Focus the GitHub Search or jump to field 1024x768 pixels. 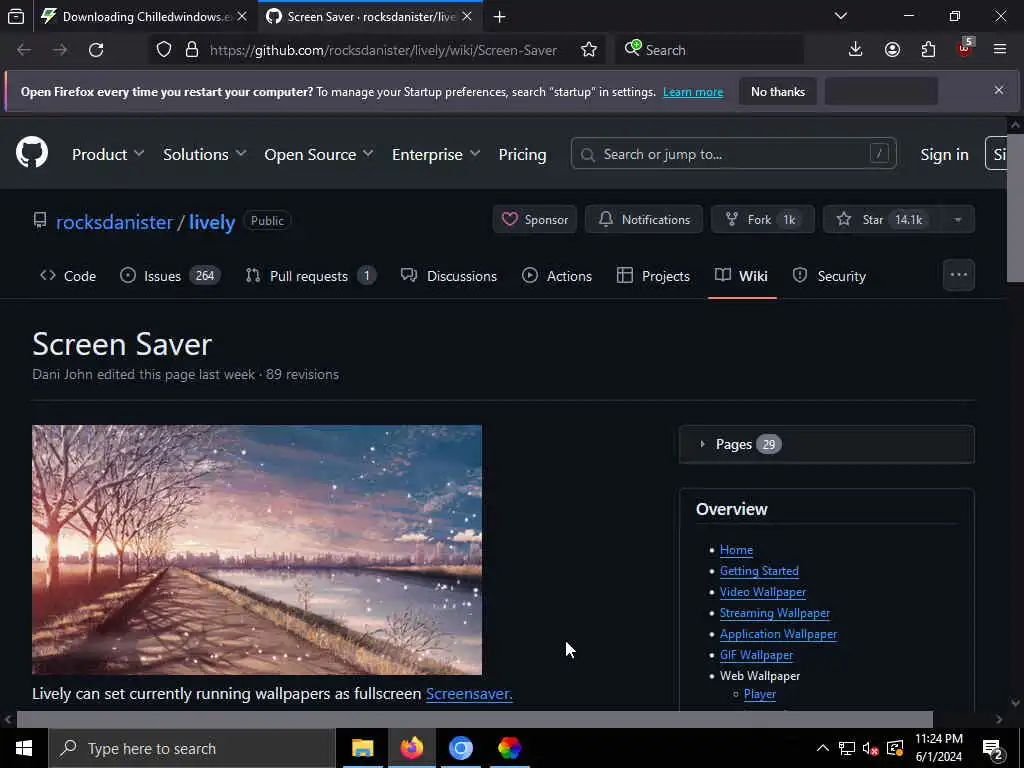pos(733,154)
